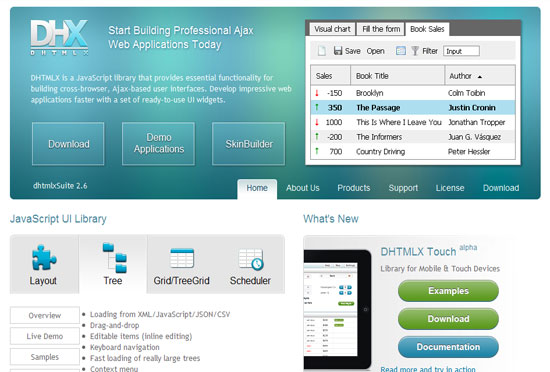Open the Live Demo side tab
The height and width of the screenshot is (372, 550).
[45, 336]
